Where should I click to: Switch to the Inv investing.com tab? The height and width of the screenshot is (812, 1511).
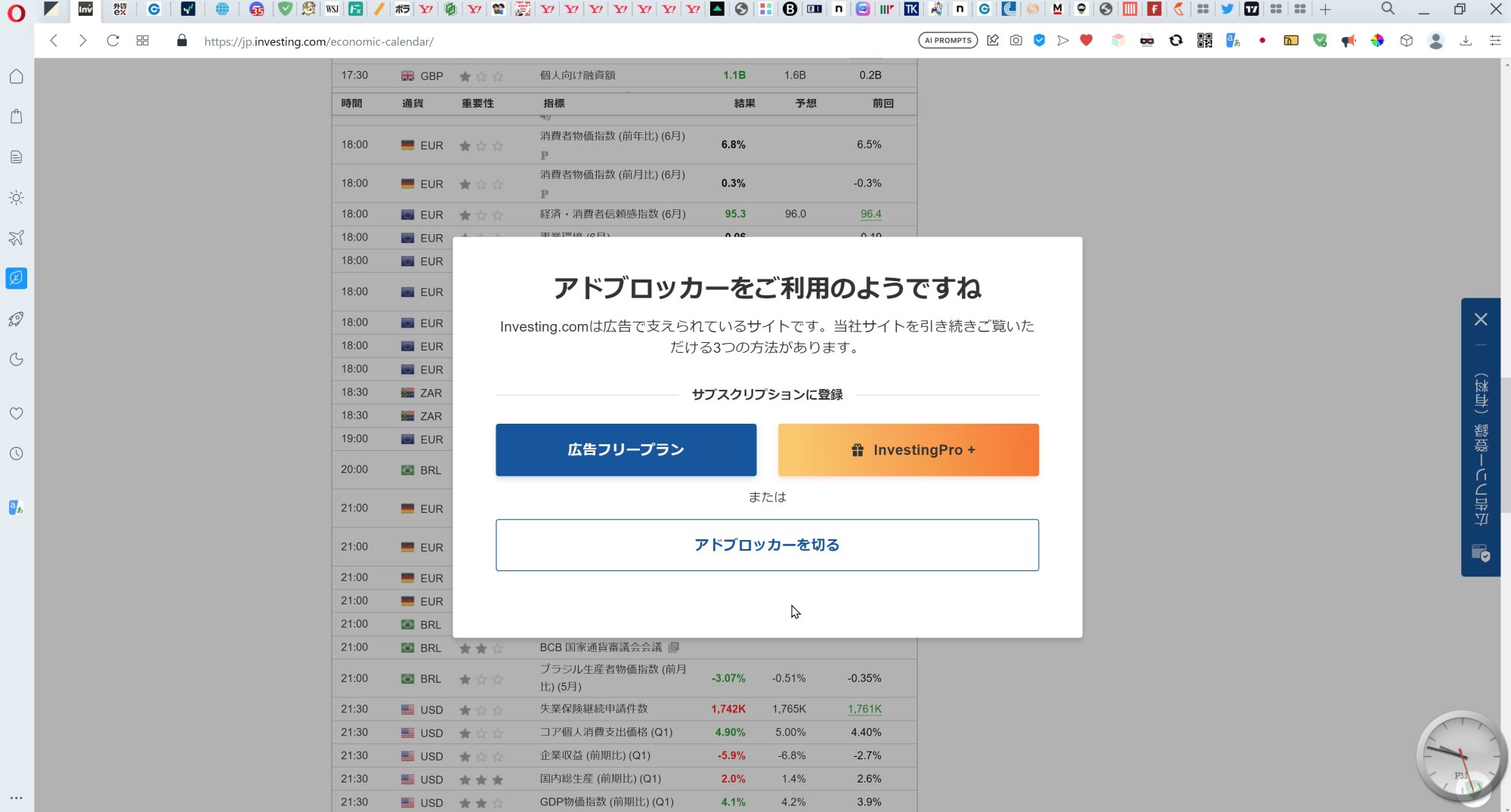click(85, 9)
